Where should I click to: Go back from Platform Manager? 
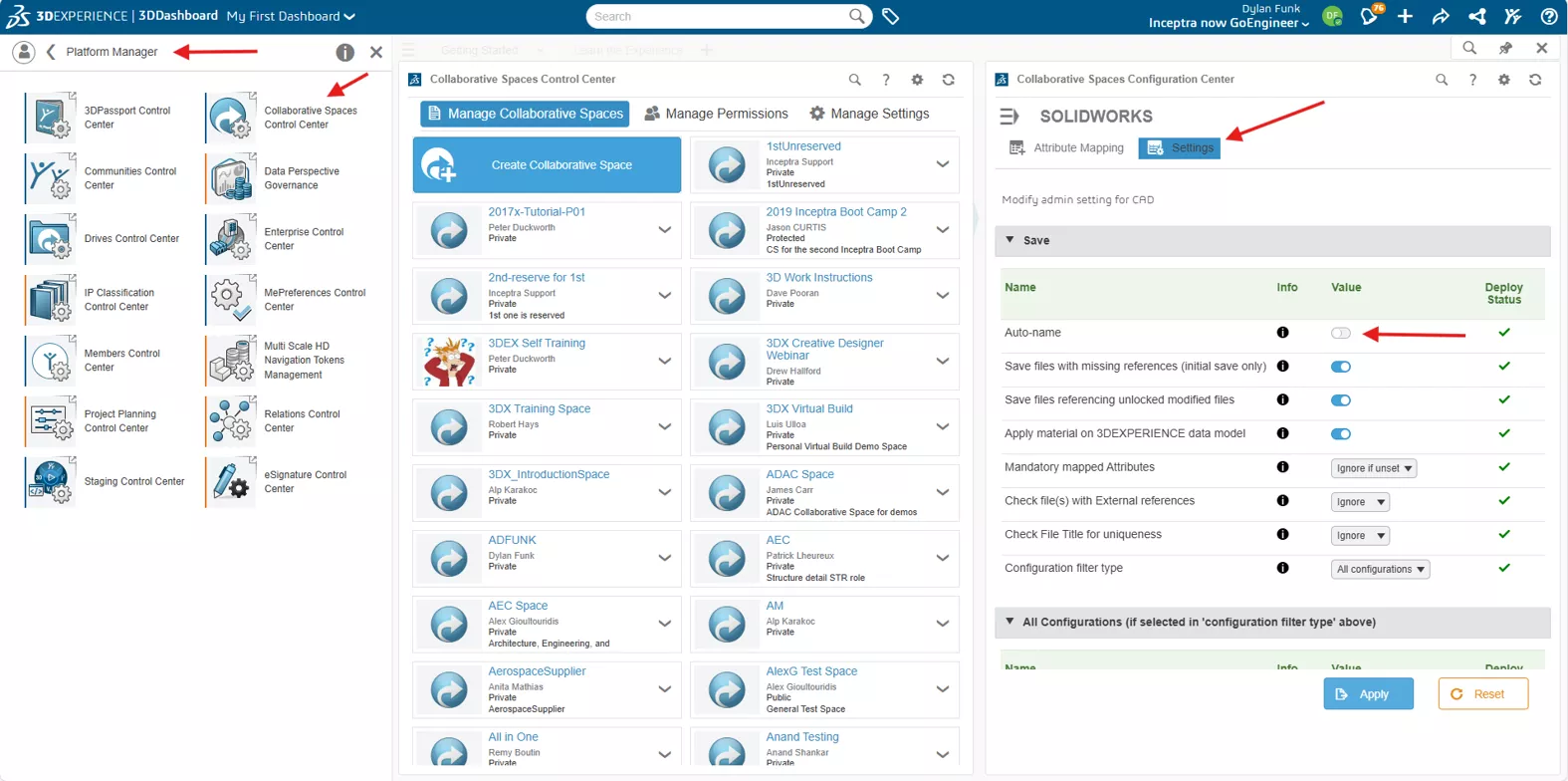[51, 52]
